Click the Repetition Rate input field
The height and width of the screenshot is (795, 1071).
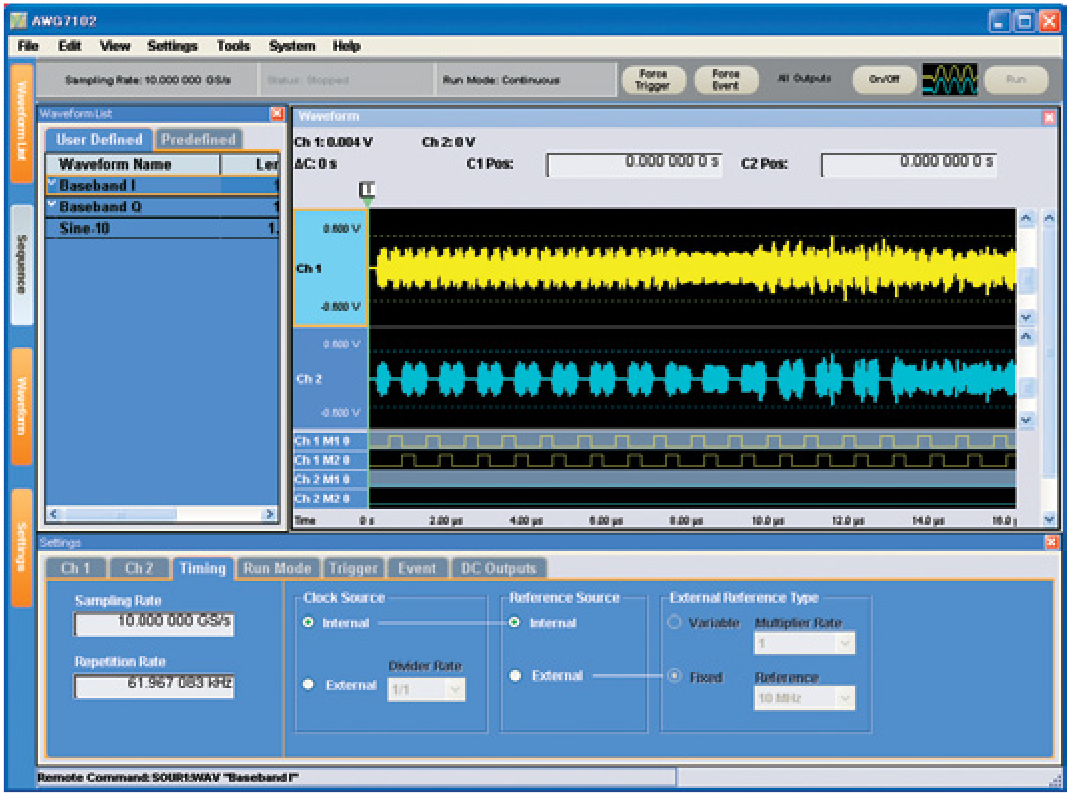coord(152,686)
